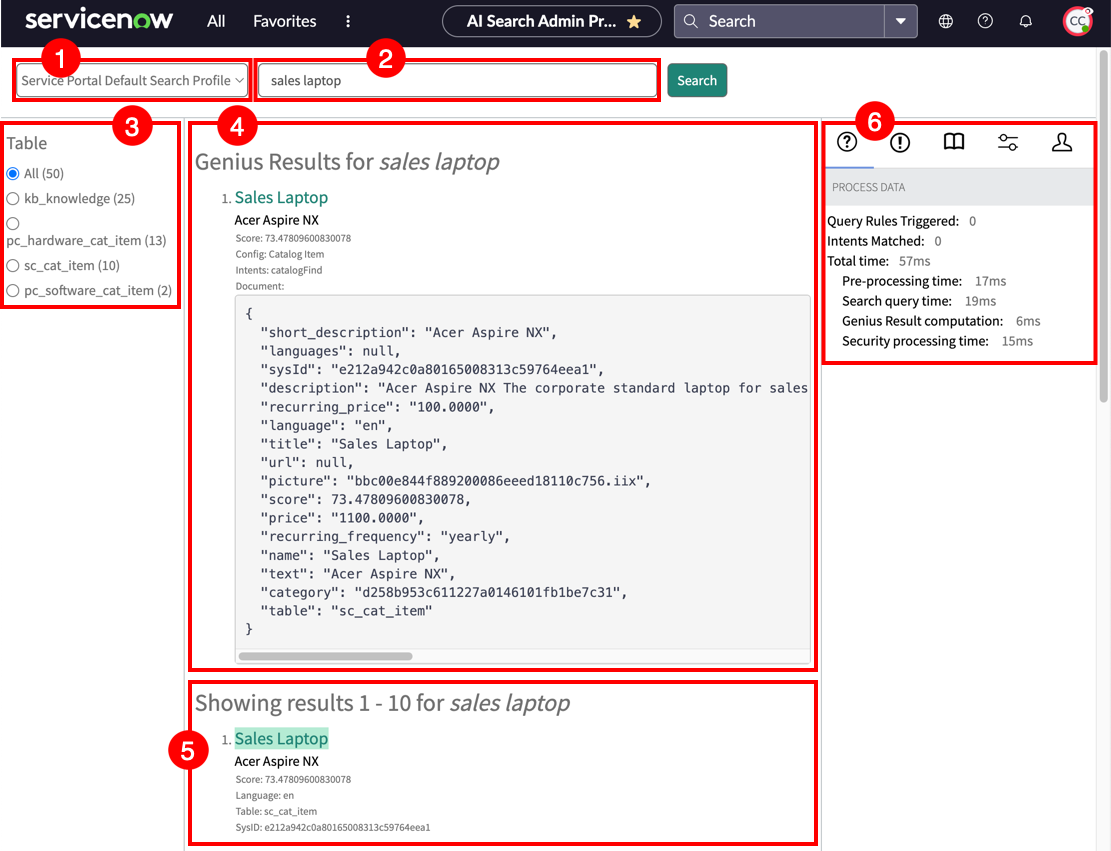Click the 'Table: sc_cat_item' result text
This screenshot has width=1111, height=851.
[276, 811]
